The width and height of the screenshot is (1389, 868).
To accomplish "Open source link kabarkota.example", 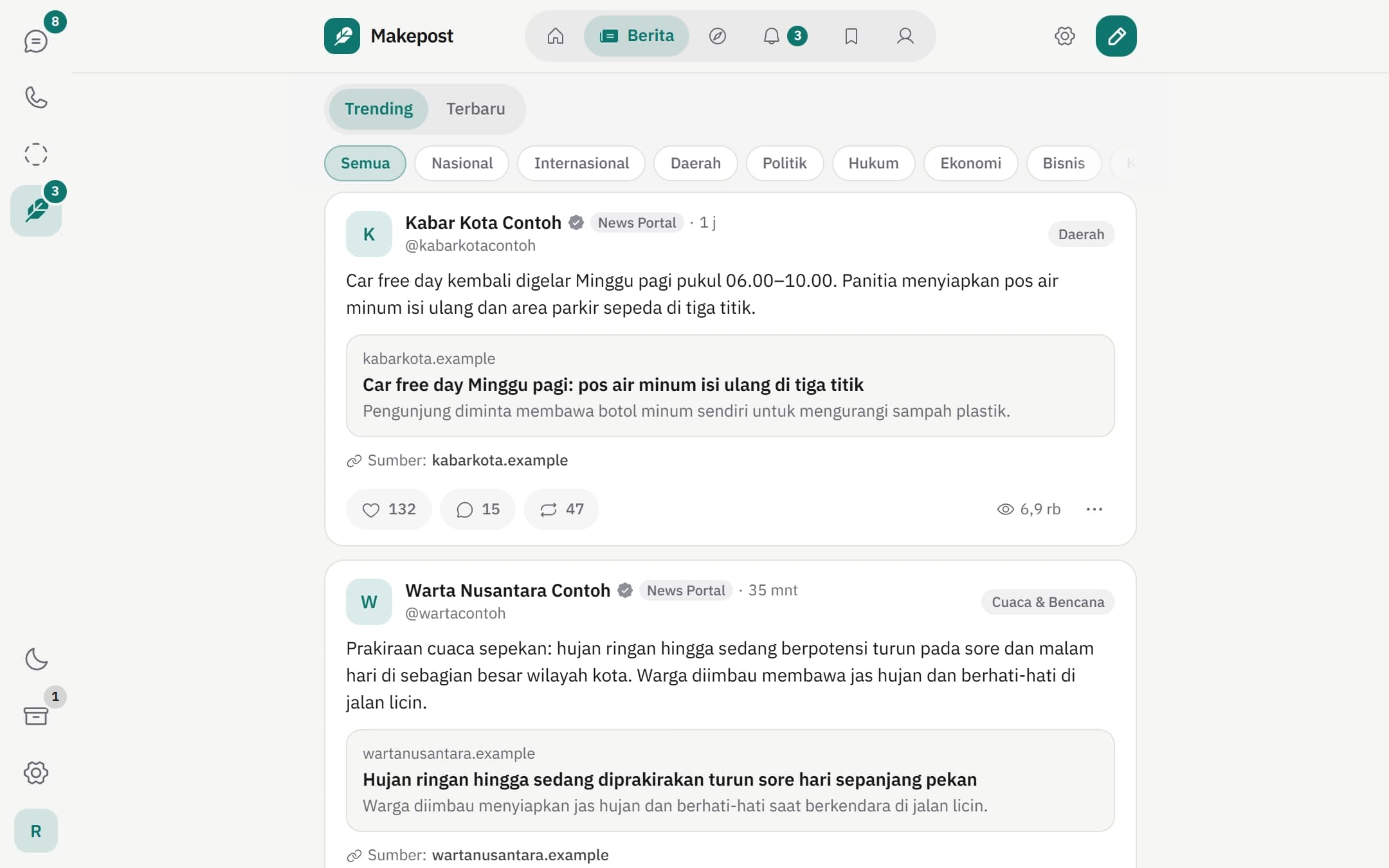I will pos(500,460).
